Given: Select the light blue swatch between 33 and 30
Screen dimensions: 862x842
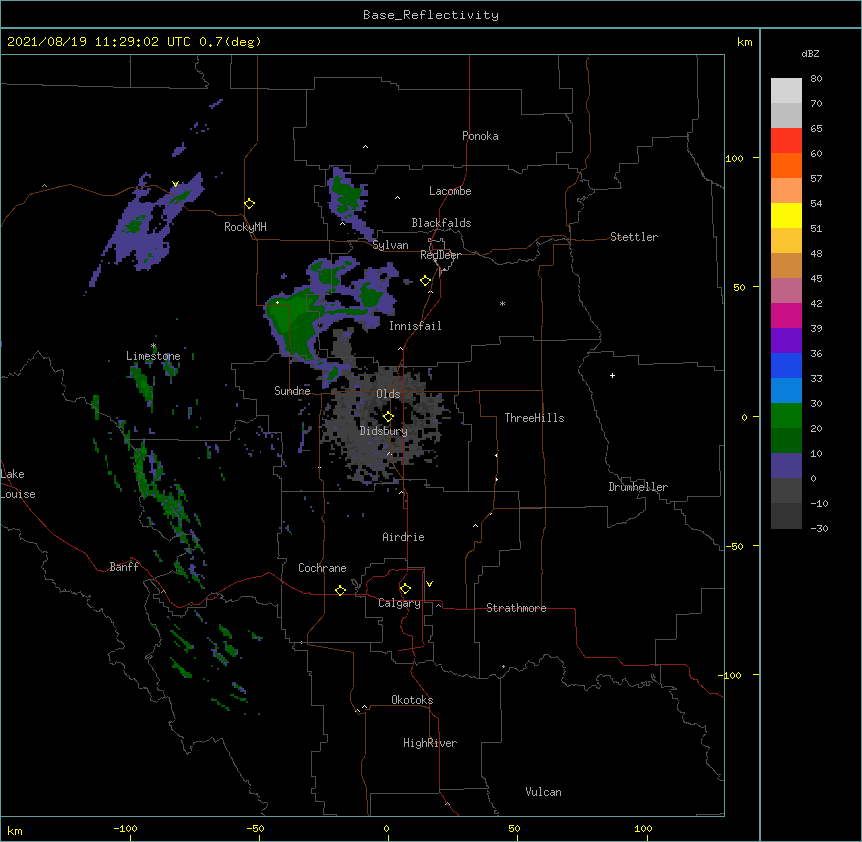Looking at the screenshot, I should coord(786,391).
